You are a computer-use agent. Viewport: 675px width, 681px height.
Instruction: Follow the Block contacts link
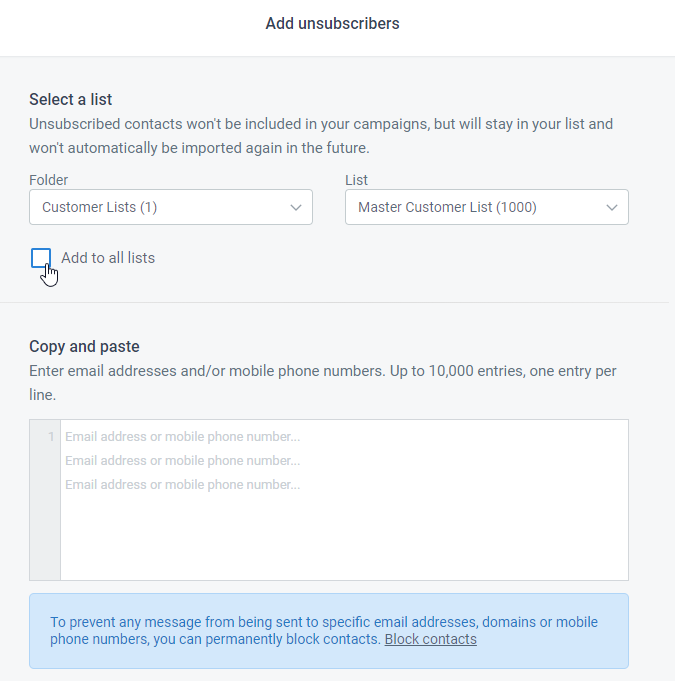pyautogui.click(x=430, y=639)
